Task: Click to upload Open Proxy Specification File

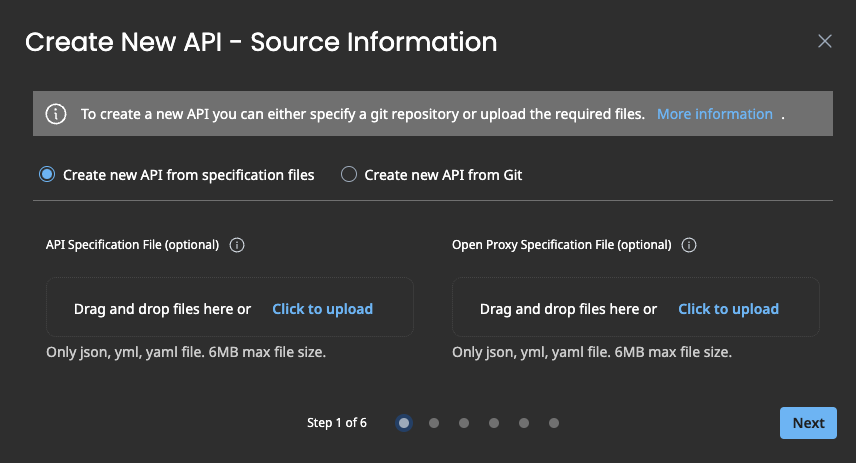Action: [x=728, y=309]
